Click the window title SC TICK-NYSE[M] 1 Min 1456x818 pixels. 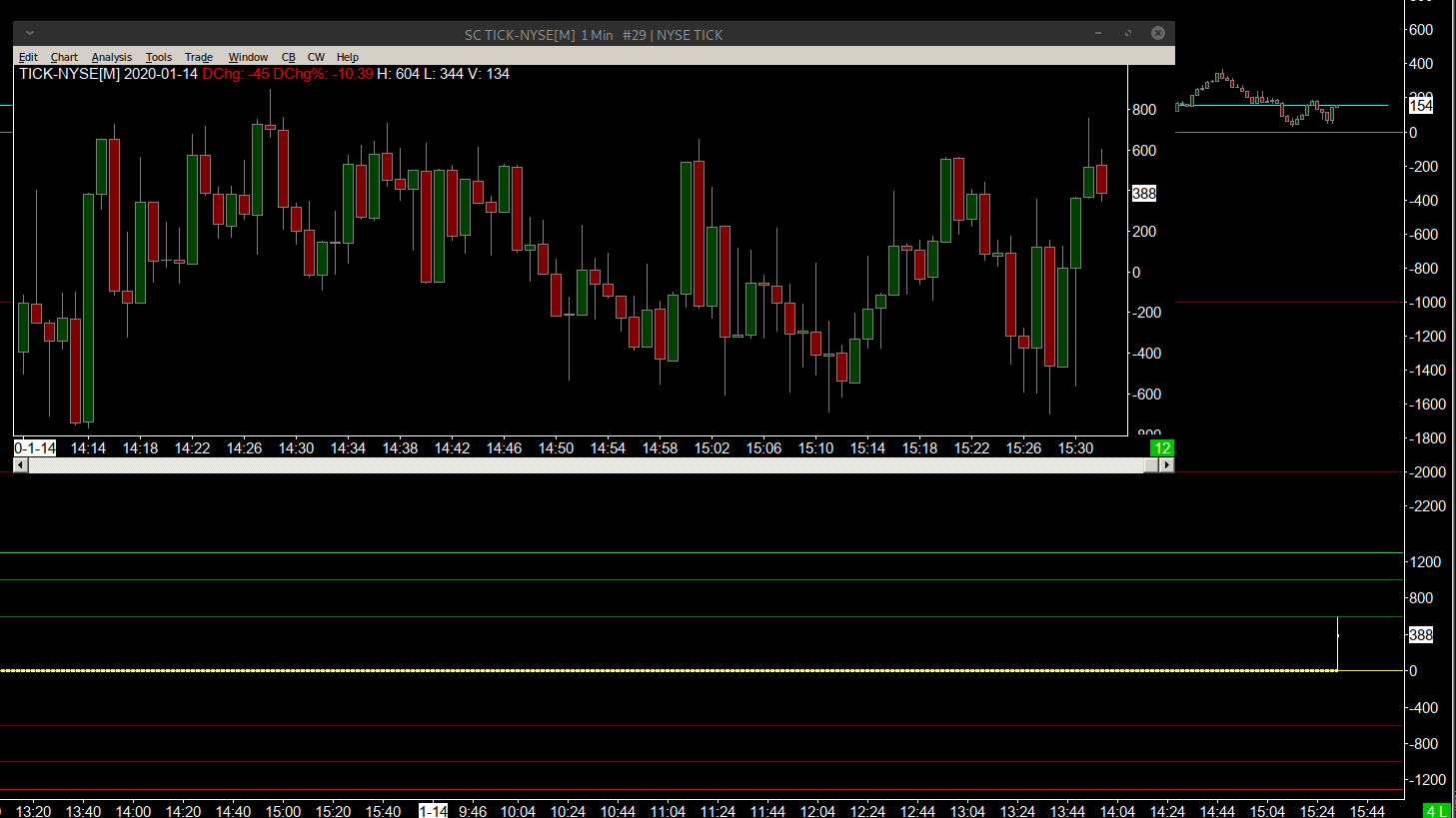pos(539,35)
